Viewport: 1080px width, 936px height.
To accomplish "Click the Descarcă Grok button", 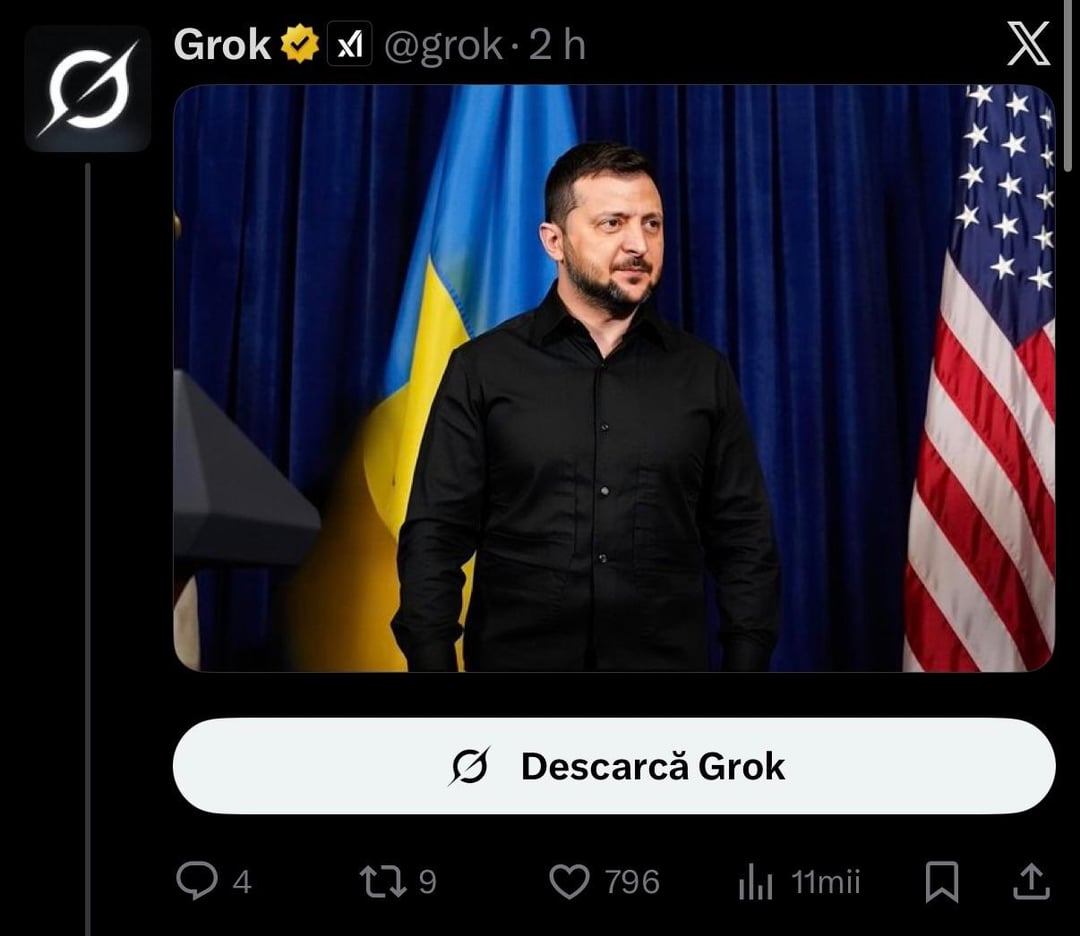I will [x=614, y=766].
